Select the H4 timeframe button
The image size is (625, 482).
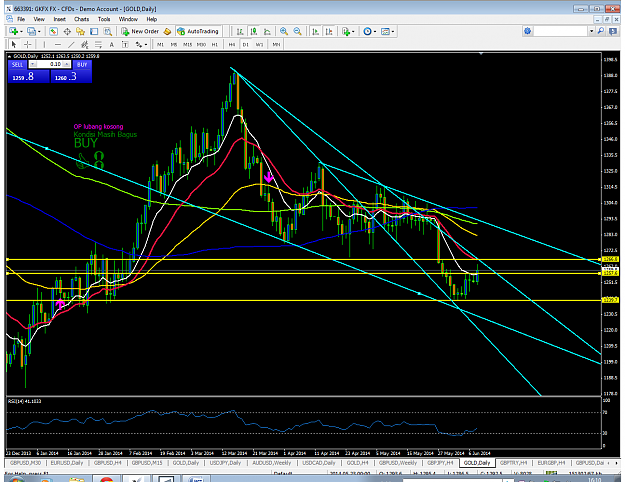232,45
